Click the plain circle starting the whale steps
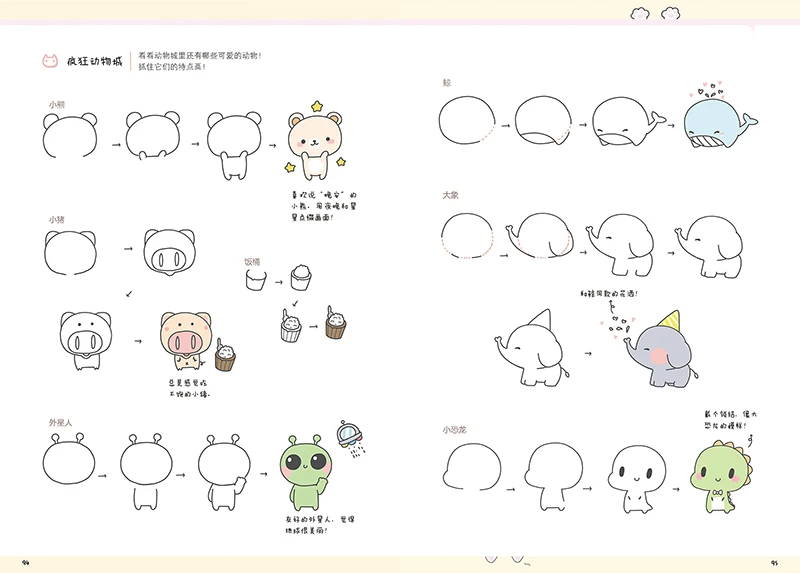 point(467,120)
